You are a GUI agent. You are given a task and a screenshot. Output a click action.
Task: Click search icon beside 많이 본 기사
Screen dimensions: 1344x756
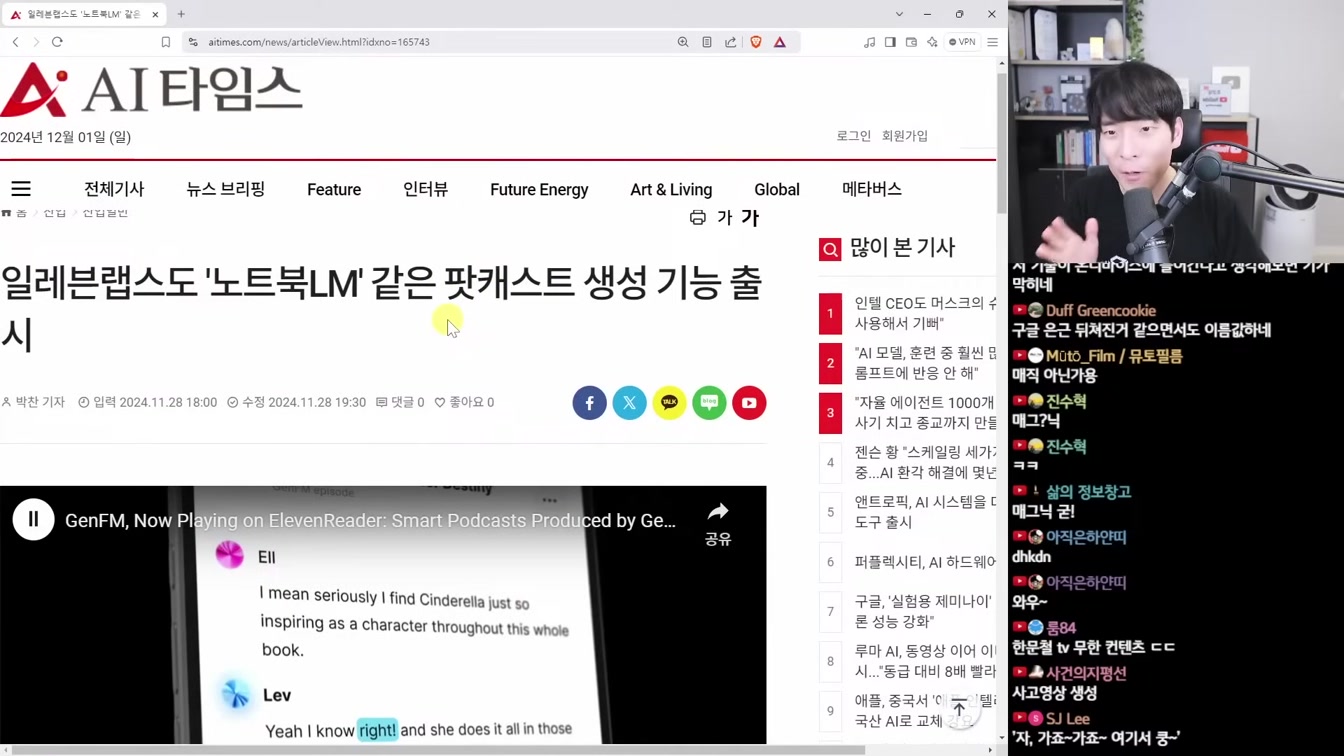click(x=830, y=249)
